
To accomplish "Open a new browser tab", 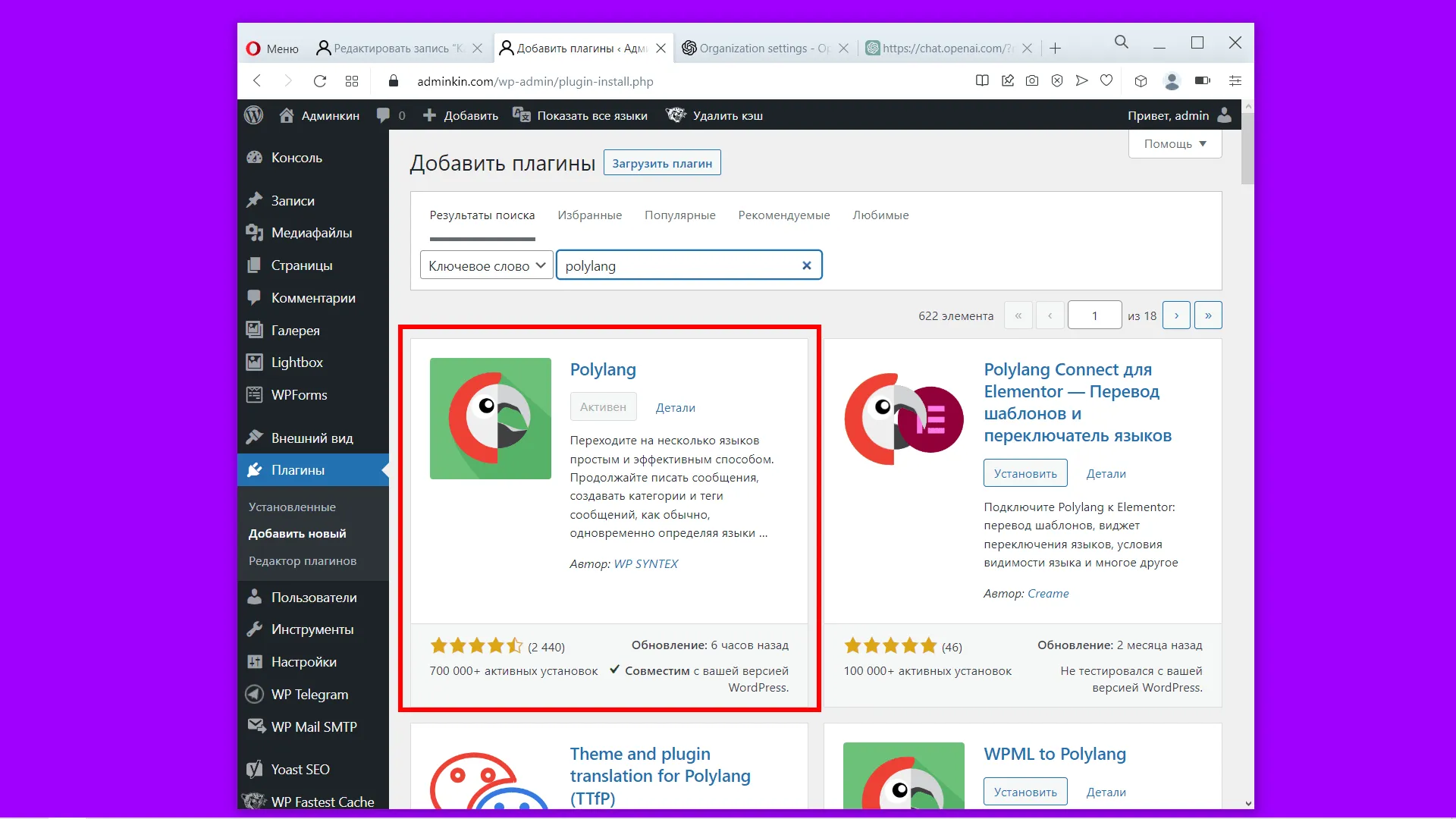I will [x=1055, y=49].
